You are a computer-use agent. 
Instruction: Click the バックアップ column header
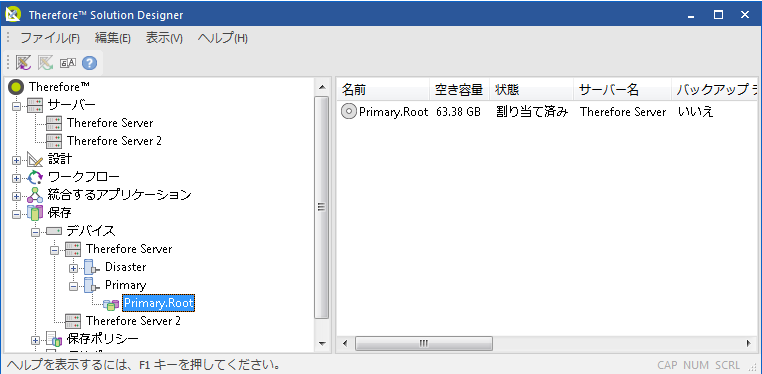[714, 89]
